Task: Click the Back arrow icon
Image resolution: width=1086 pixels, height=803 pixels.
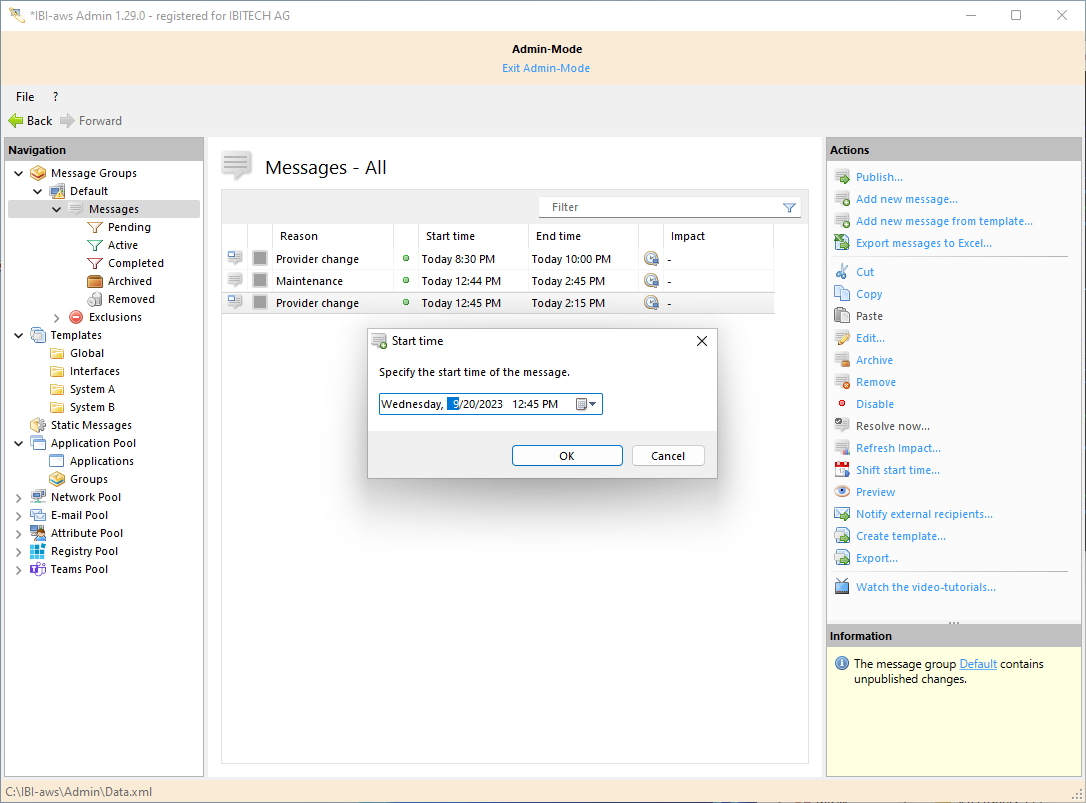Action: tap(16, 121)
